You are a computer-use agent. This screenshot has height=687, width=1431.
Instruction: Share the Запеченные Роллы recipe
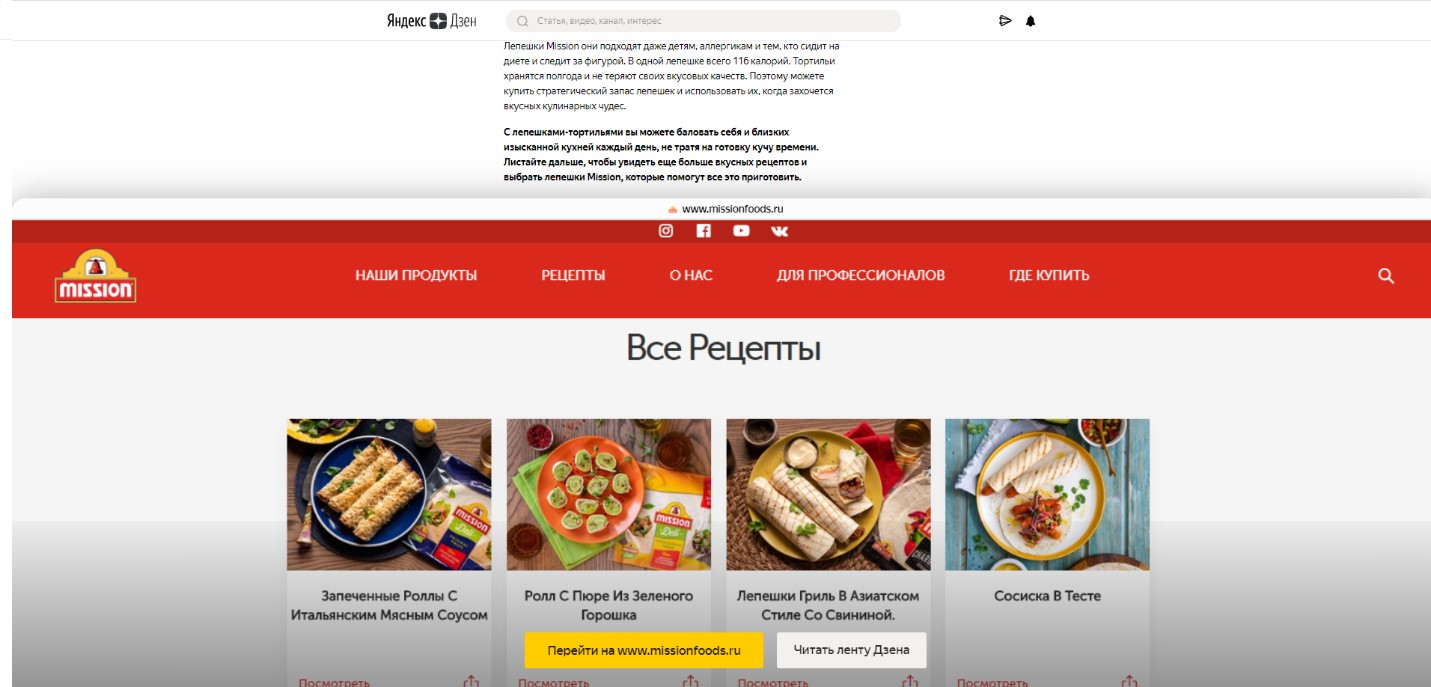point(471,681)
